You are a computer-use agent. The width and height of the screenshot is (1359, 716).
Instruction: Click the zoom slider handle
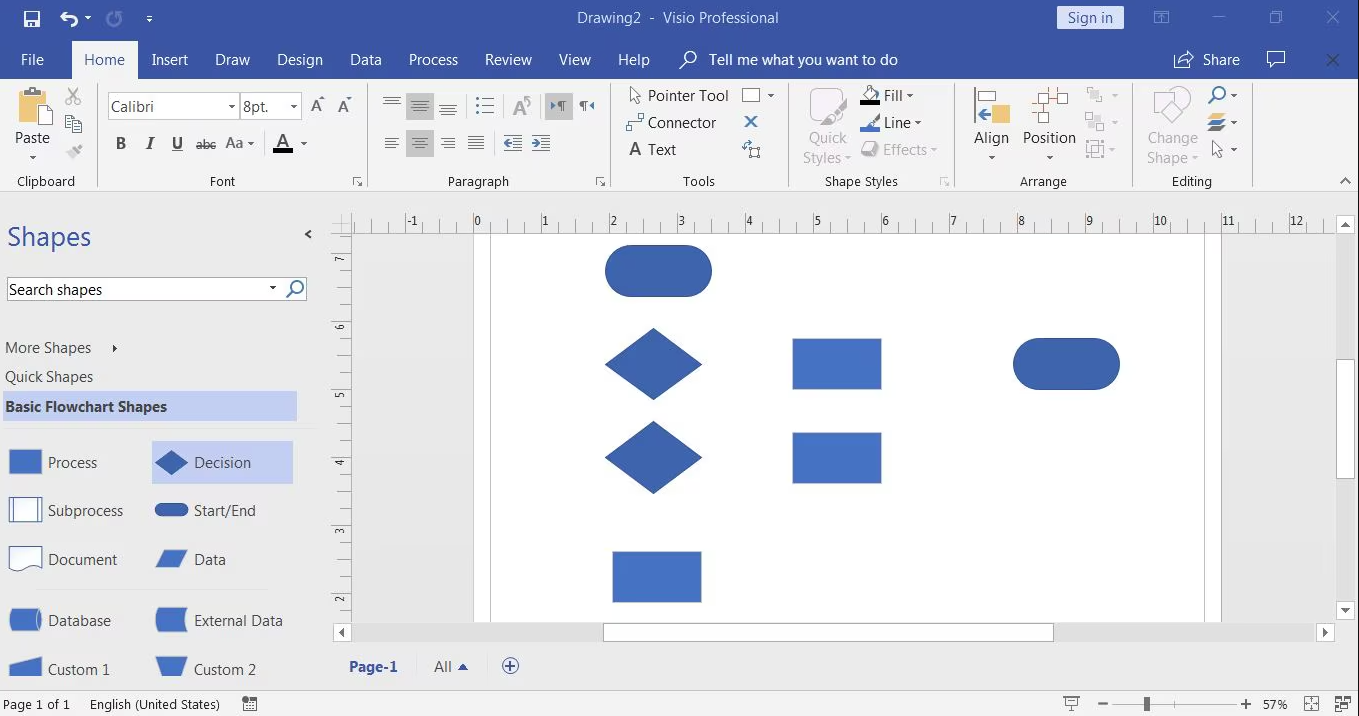pos(1146,704)
